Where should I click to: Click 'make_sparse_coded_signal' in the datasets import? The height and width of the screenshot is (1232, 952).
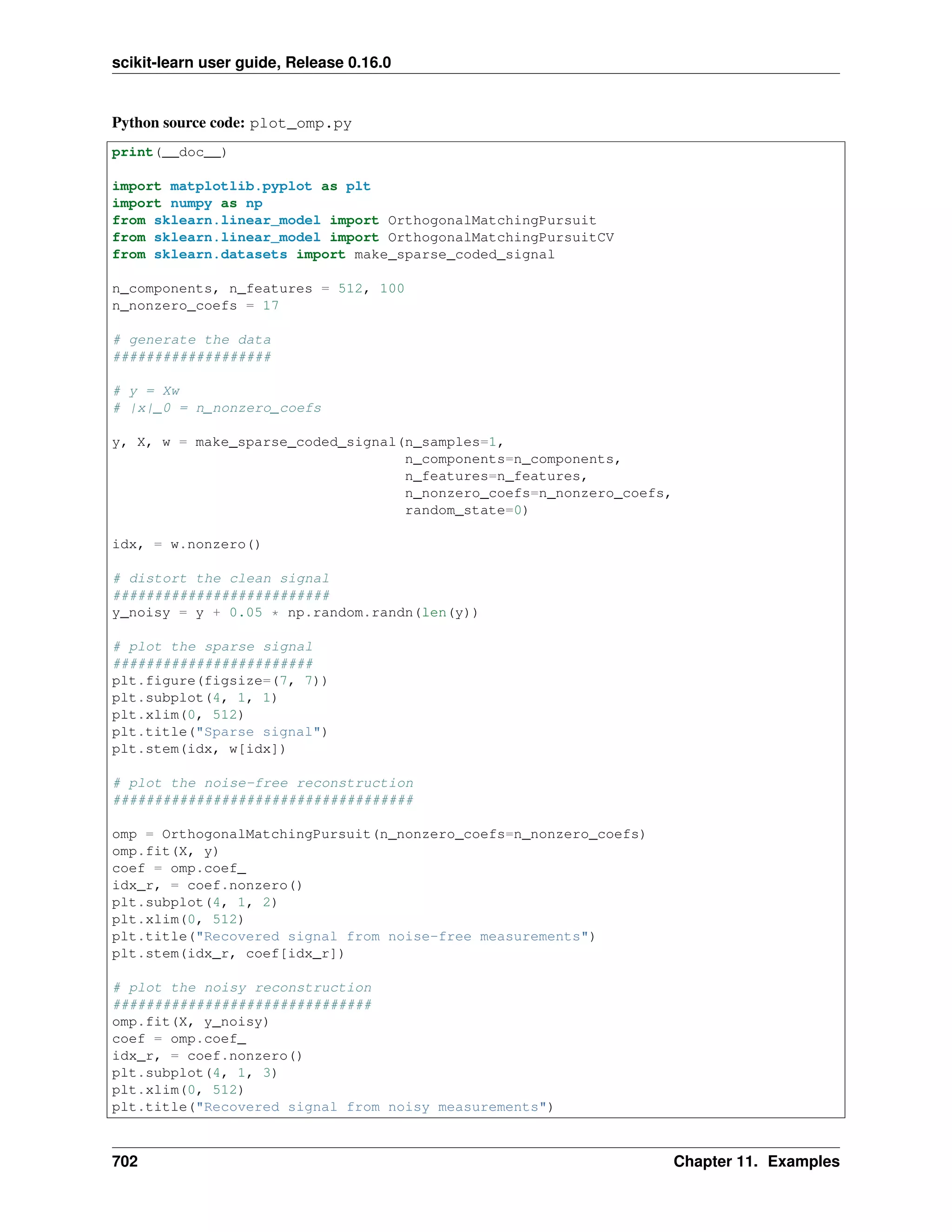(x=455, y=255)
